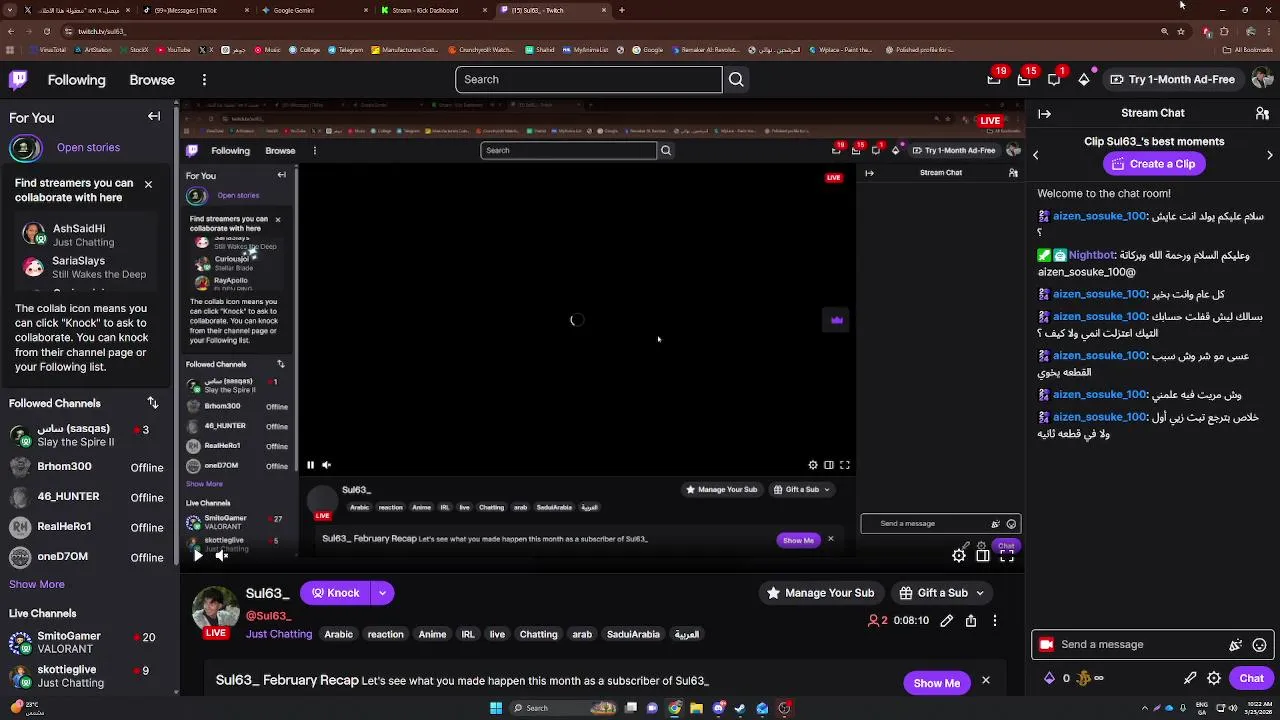1280x720 pixels.
Task: Click Try 1-Month Ad-Free button
Action: pos(1172,79)
